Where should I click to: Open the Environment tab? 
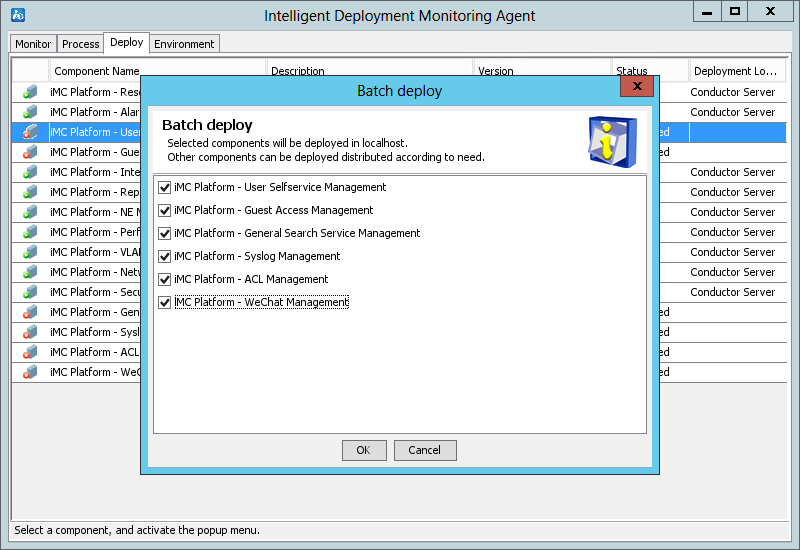pyautogui.click(x=184, y=44)
